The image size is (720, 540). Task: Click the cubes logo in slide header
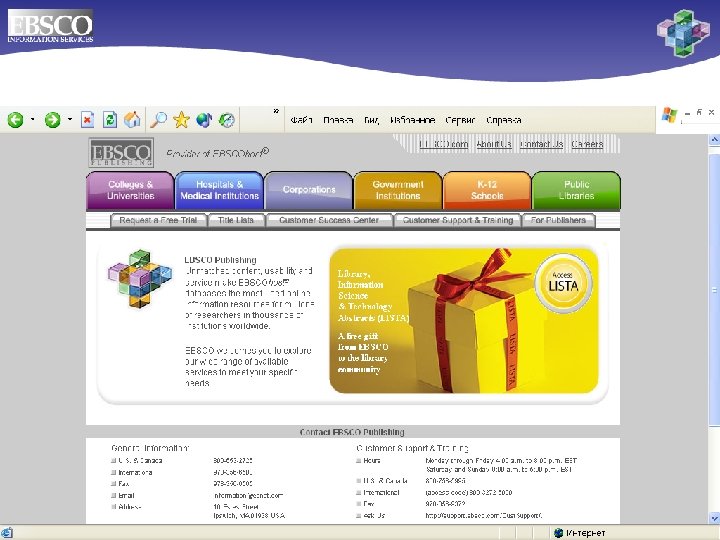683,33
